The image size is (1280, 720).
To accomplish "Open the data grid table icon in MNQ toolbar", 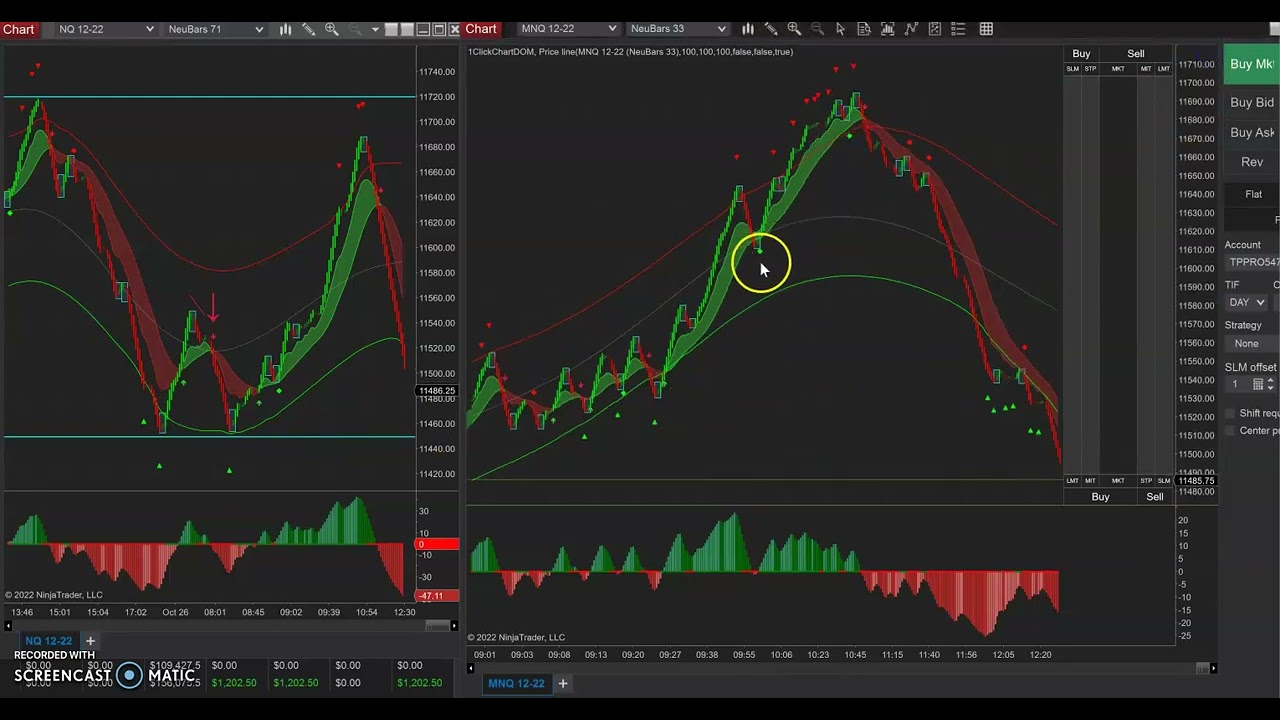I will coord(986,29).
